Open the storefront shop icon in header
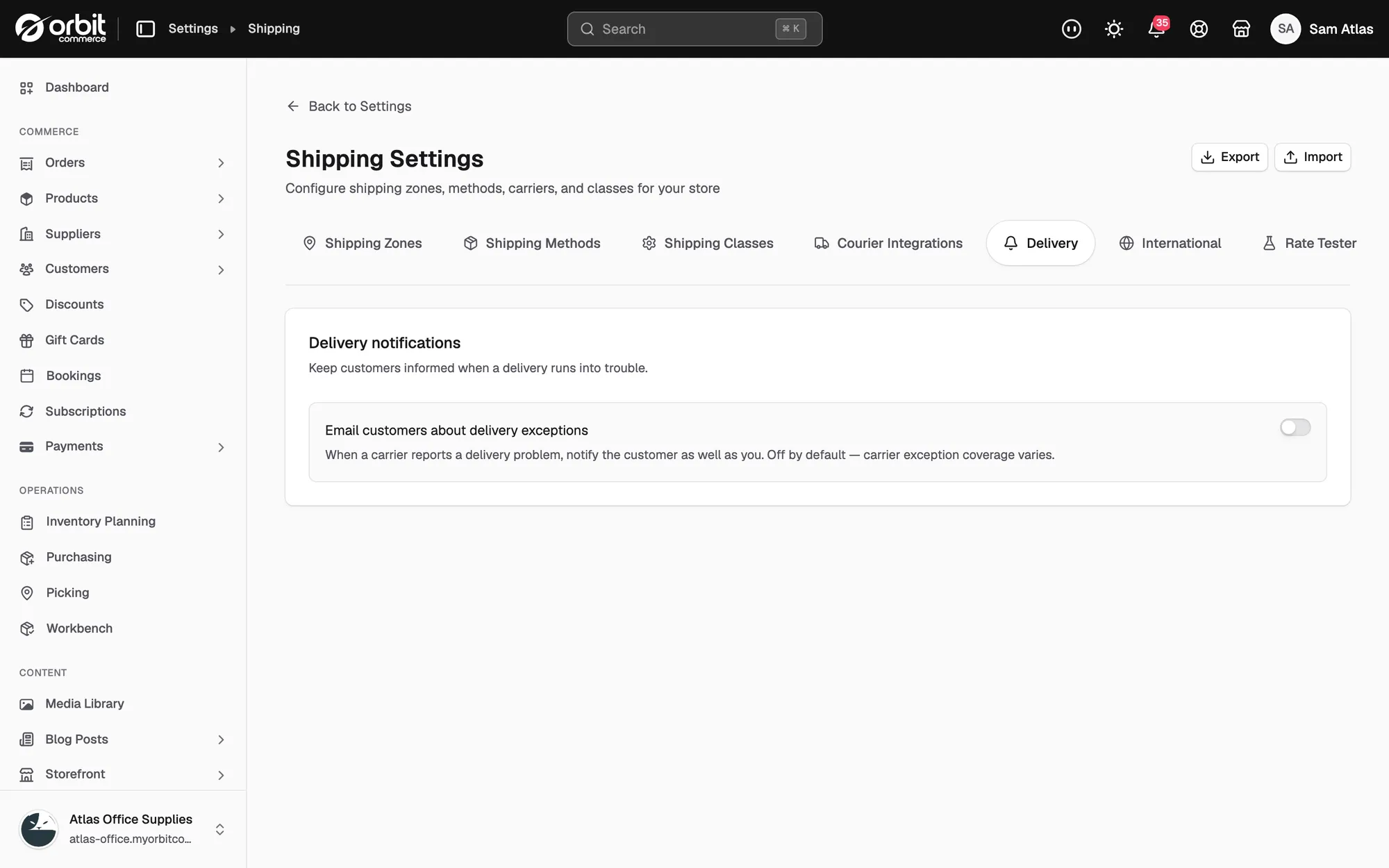 [1241, 28]
